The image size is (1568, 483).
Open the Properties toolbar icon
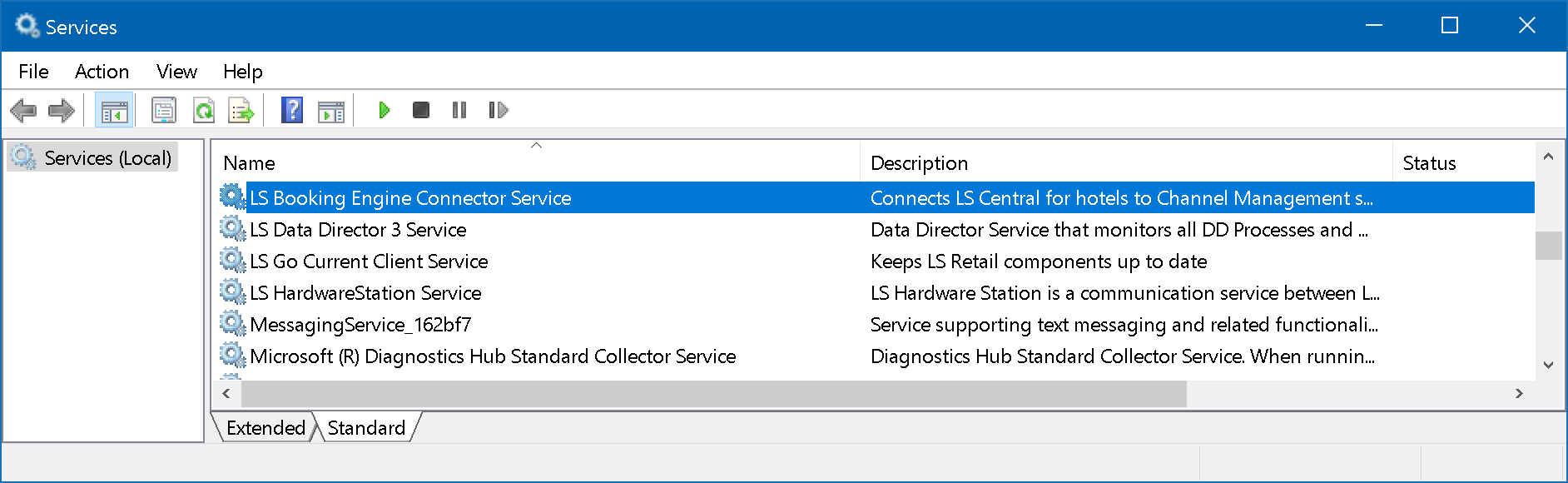[x=164, y=110]
